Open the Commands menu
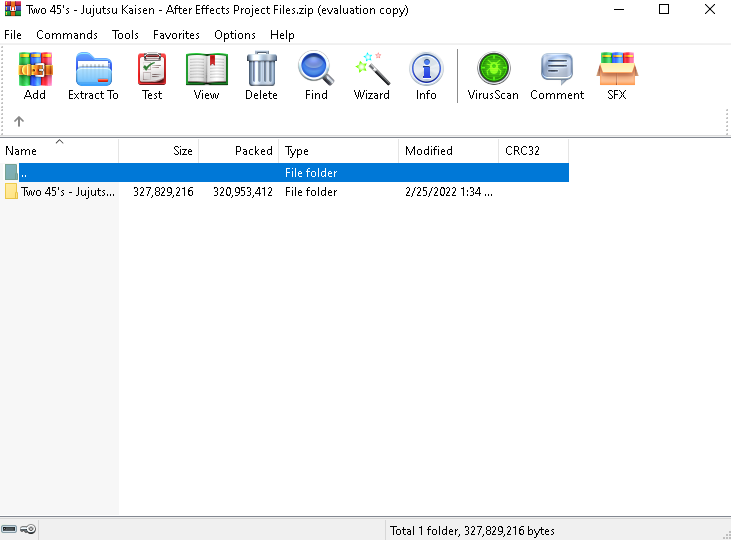 pyautogui.click(x=67, y=35)
